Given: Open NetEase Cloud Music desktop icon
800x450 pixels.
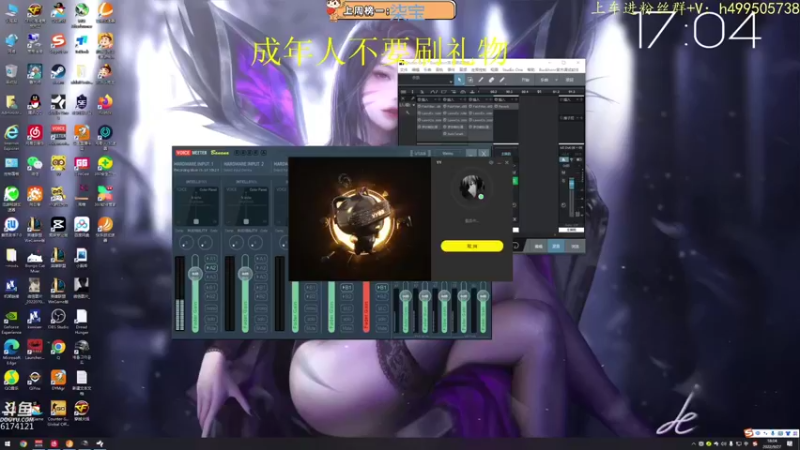Looking at the screenshot, I should coord(34,133).
